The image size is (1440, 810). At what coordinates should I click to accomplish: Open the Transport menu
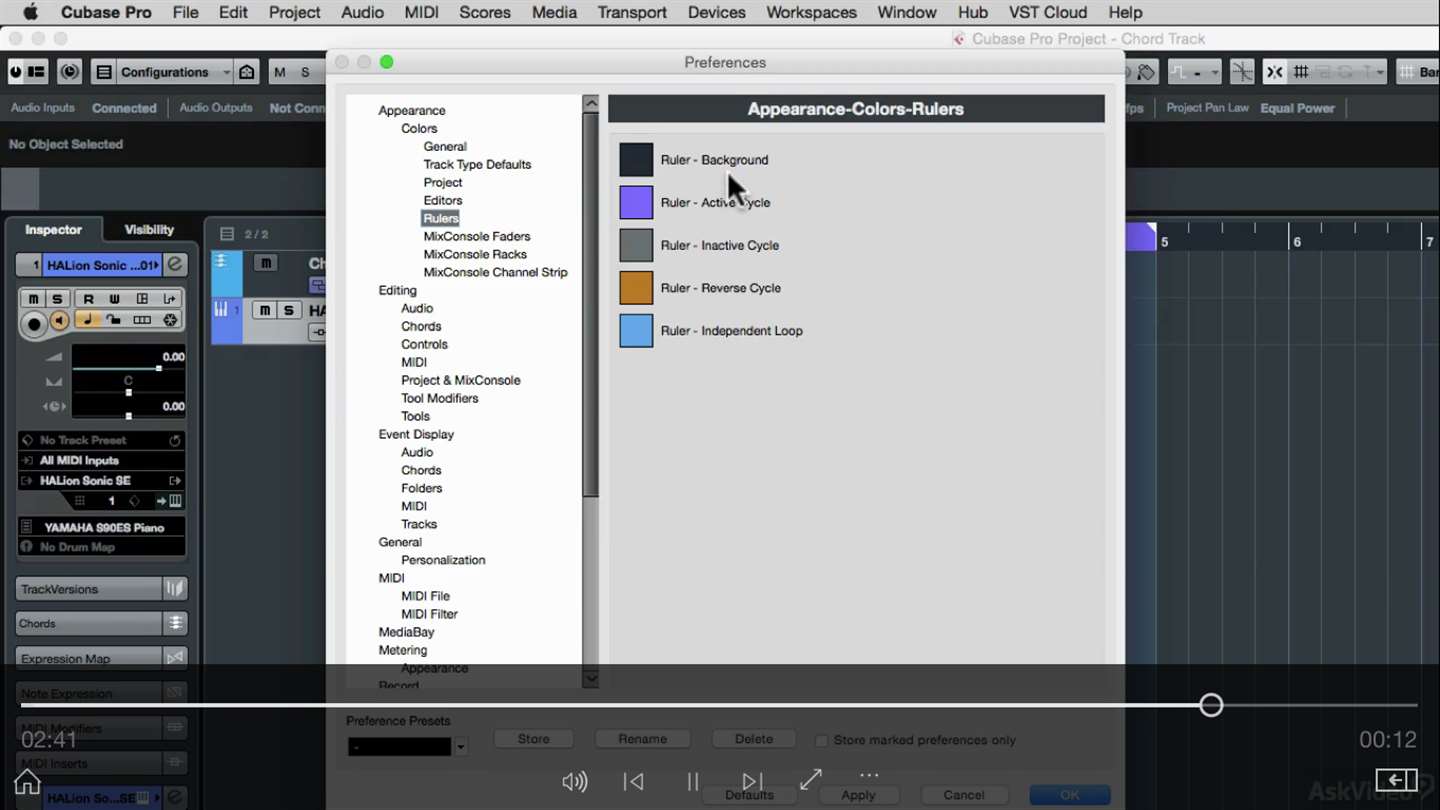tap(632, 13)
